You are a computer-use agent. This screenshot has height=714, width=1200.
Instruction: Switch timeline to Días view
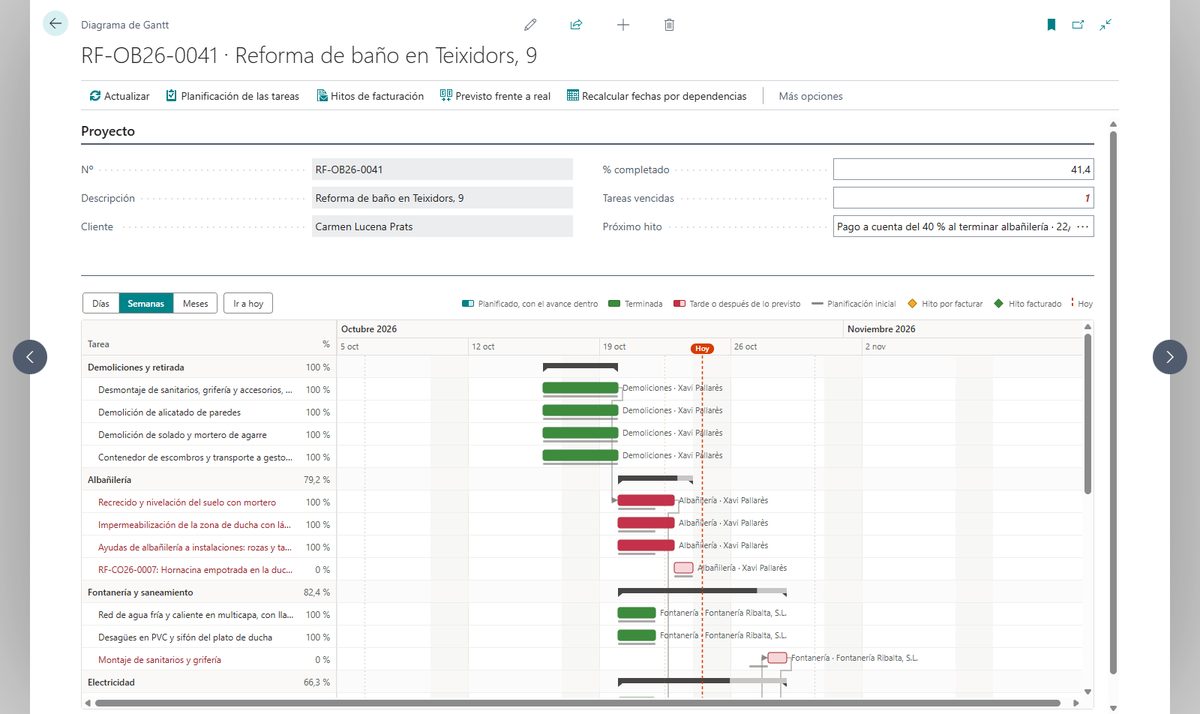click(100, 303)
